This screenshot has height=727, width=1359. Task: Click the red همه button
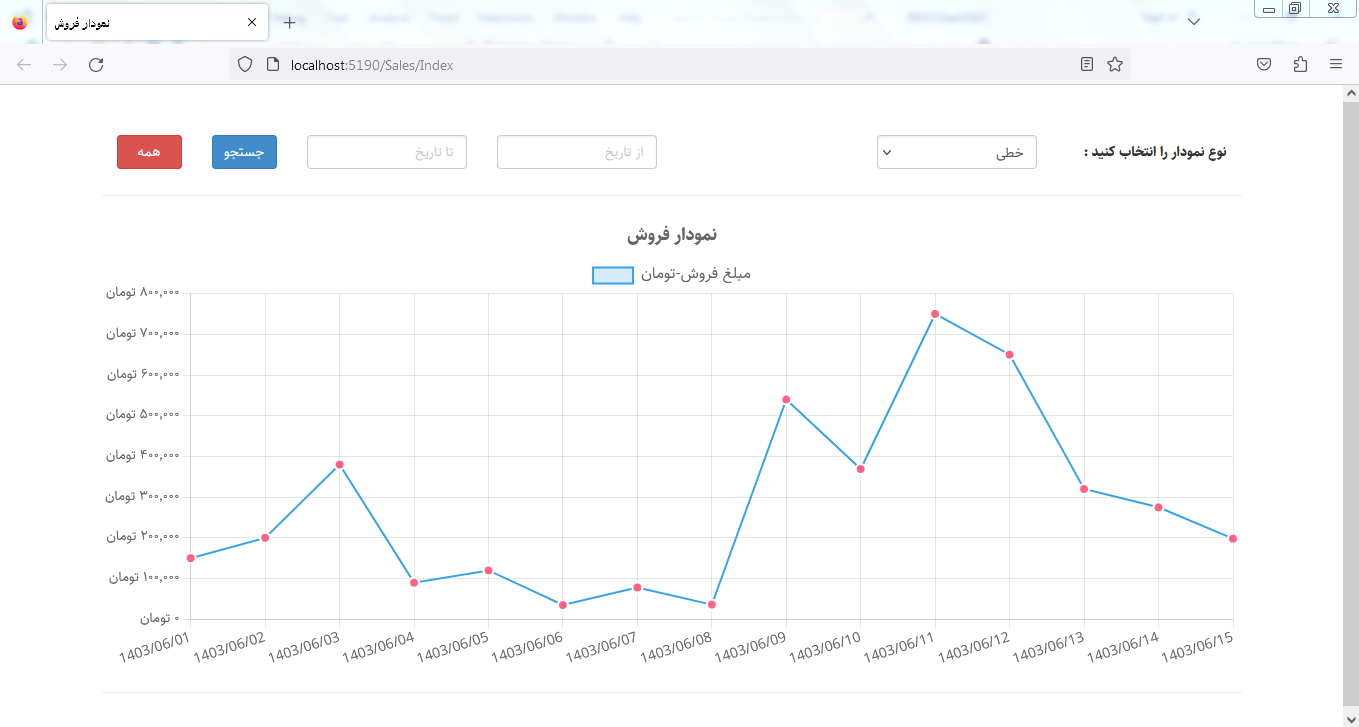point(149,152)
